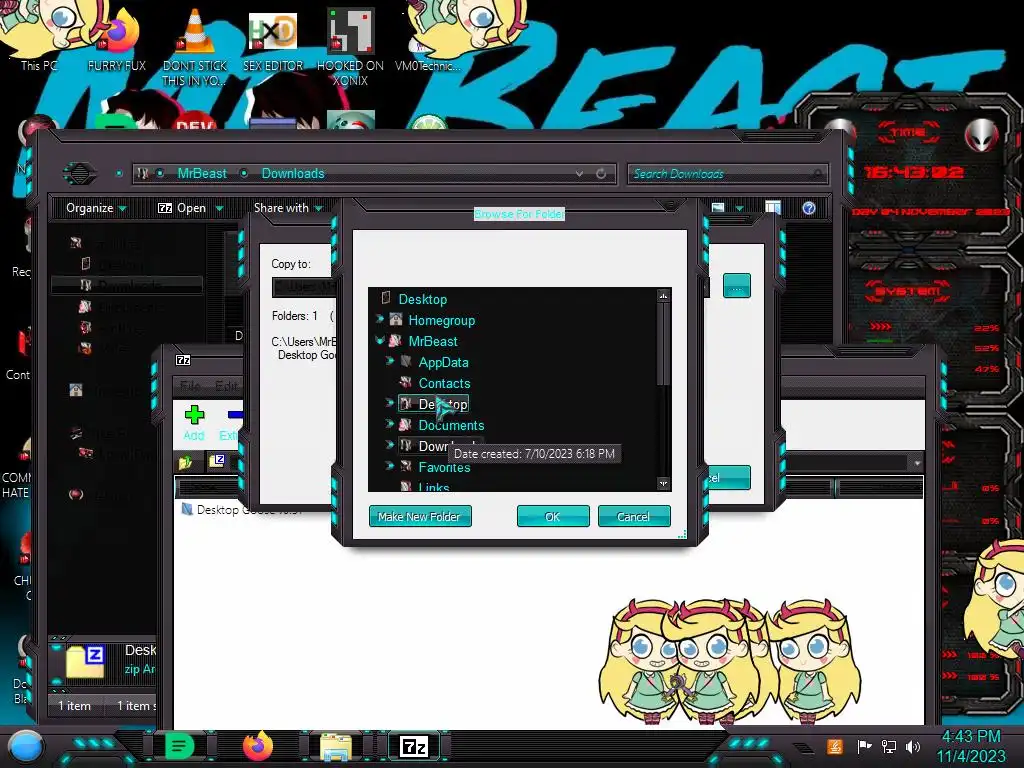Select the Homegroup node in folder tree

click(x=441, y=321)
